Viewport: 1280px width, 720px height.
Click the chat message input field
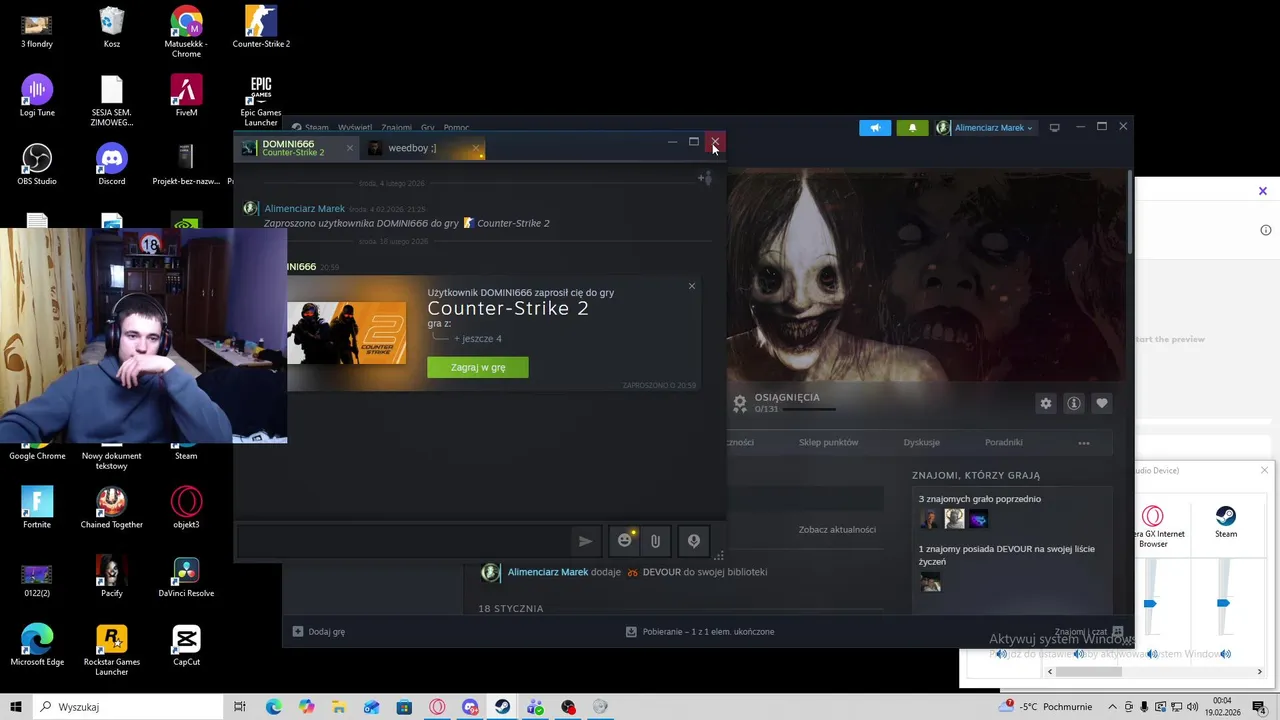[402, 541]
